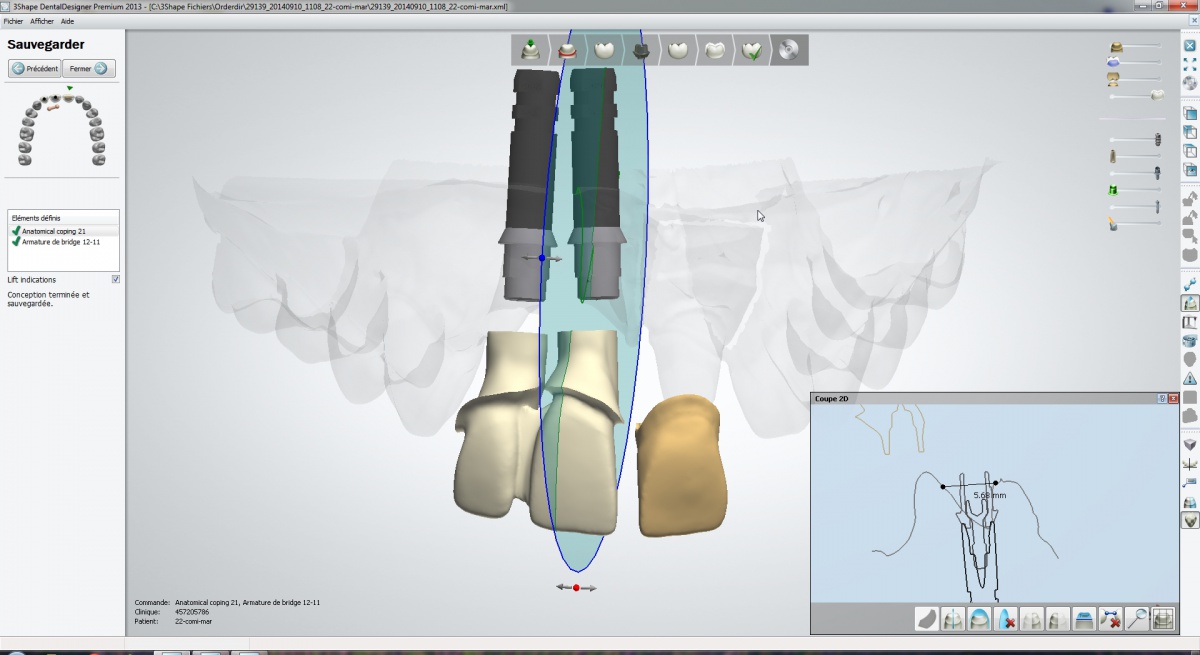This screenshot has height=655, width=1200.
Task: Toggle the grid icon in Coupe 2D
Action: point(1162,619)
